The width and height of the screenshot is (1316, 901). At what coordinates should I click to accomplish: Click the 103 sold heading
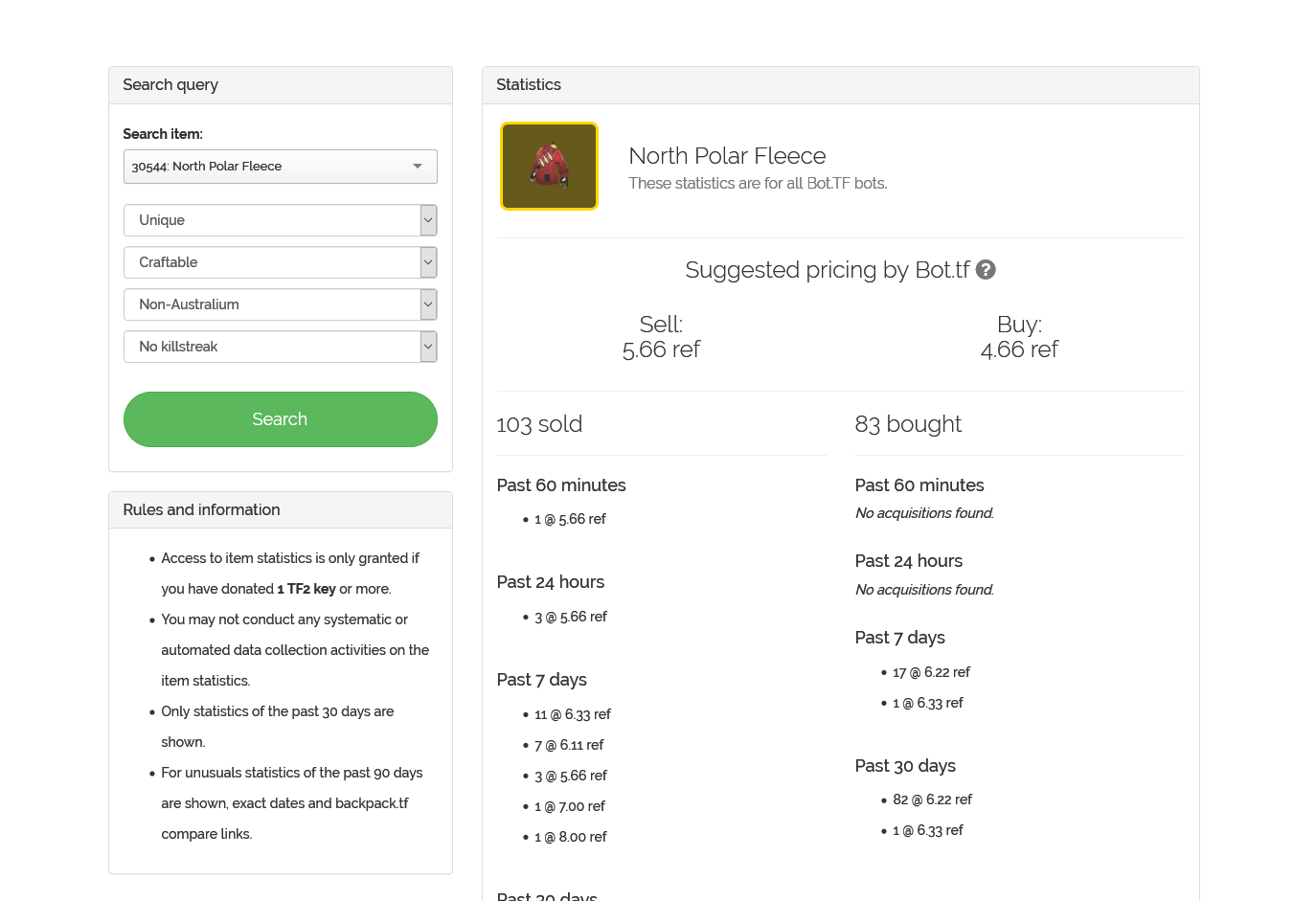(539, 424)
